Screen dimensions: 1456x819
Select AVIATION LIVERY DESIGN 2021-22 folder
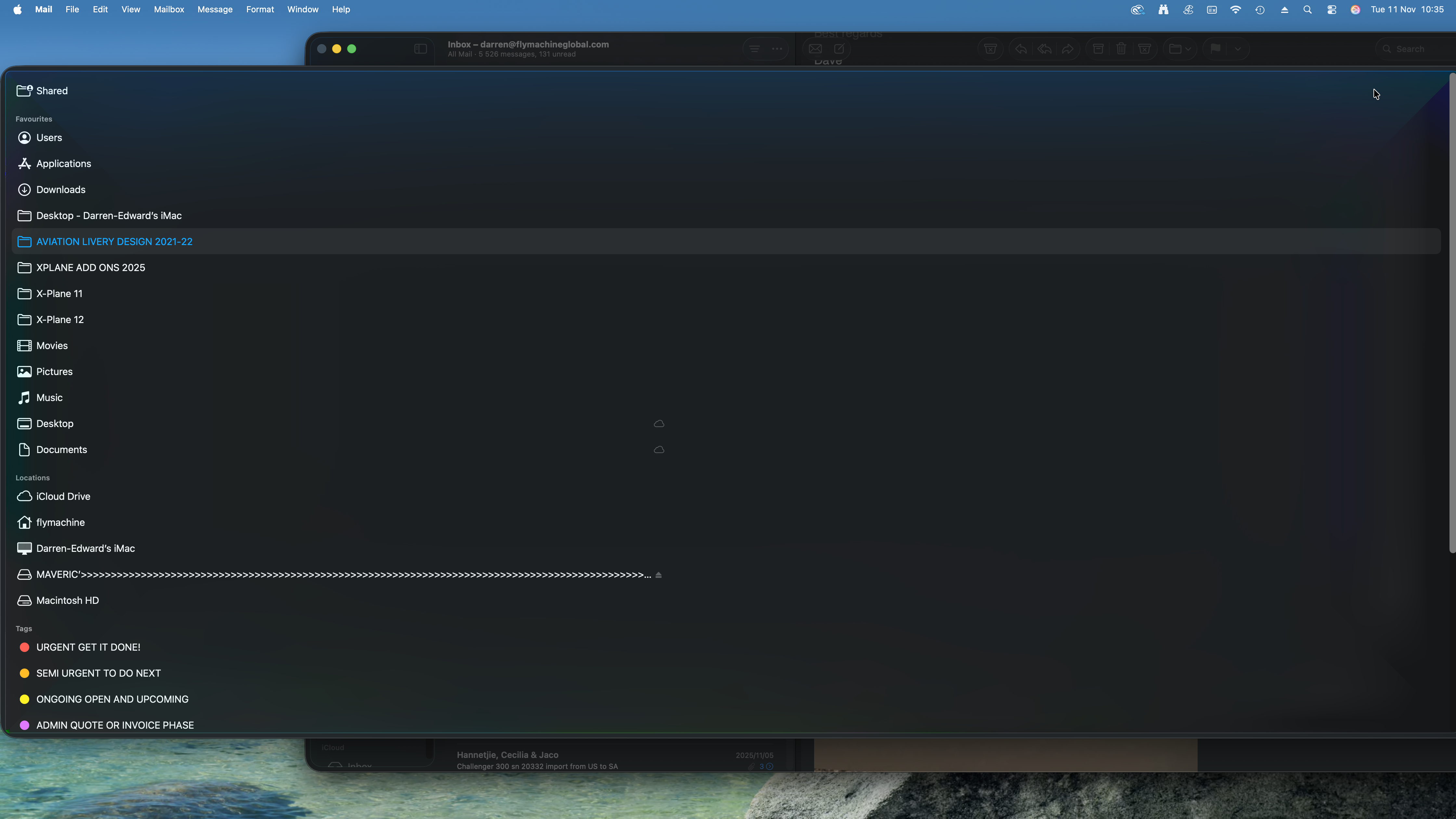(x=114, y=242)
